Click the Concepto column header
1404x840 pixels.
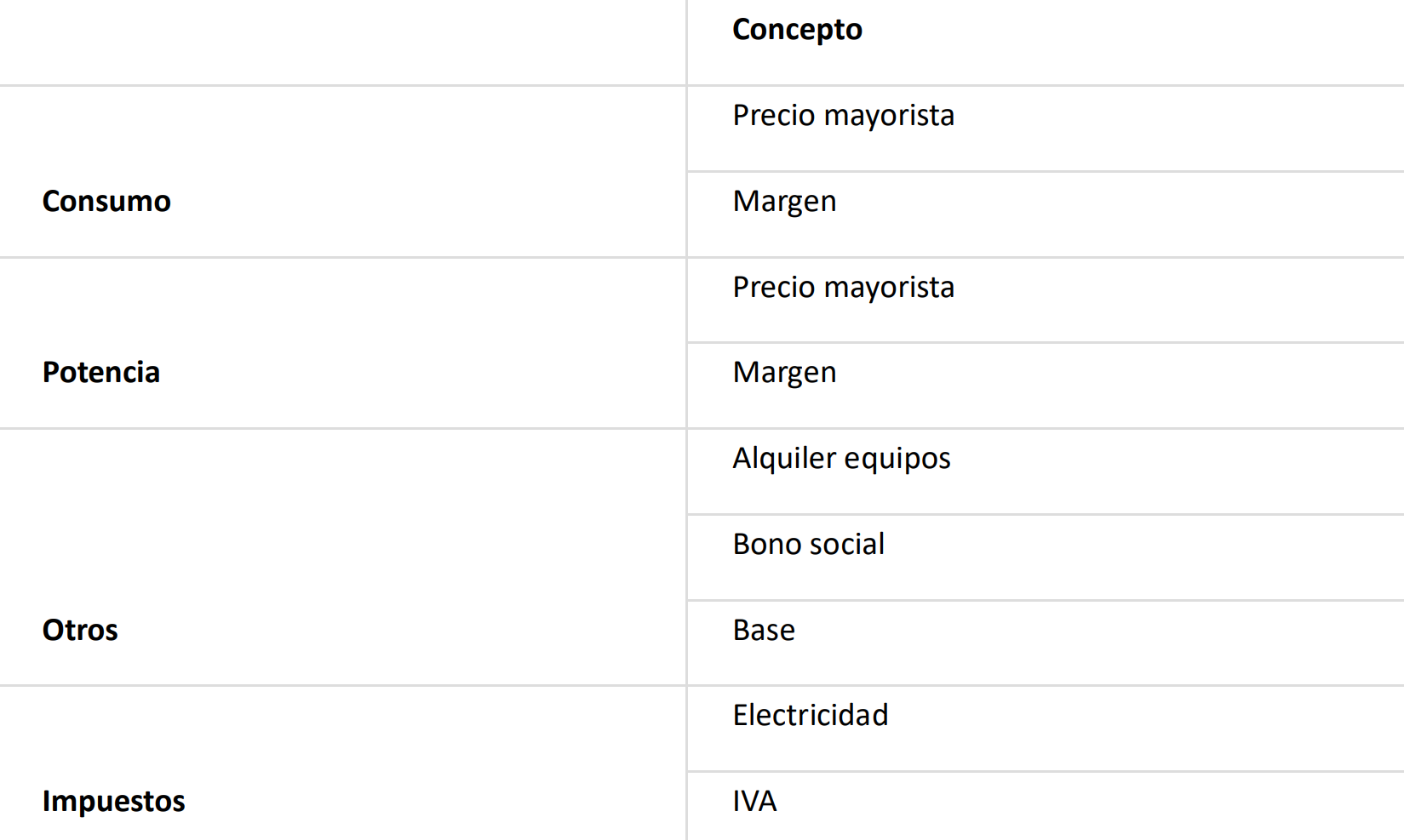[x=797, y=30]
